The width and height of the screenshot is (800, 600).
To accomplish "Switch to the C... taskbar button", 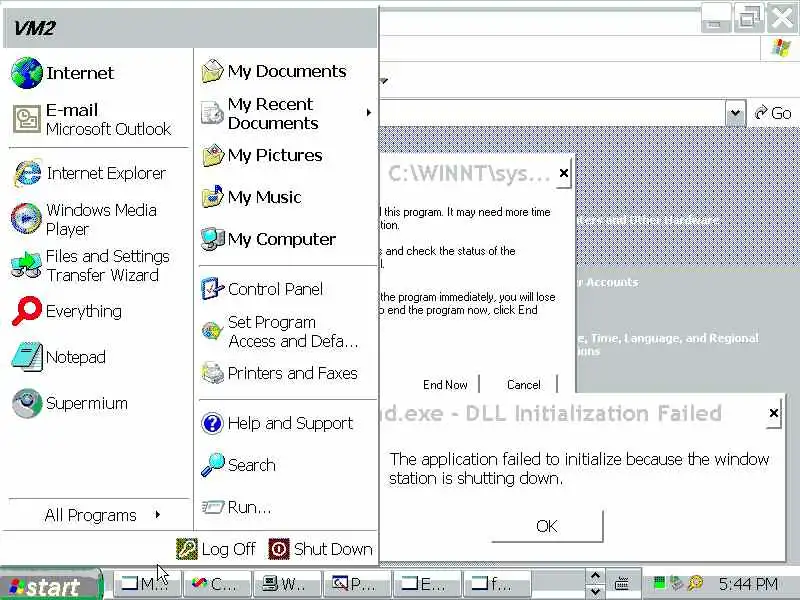I will point(216,583).
